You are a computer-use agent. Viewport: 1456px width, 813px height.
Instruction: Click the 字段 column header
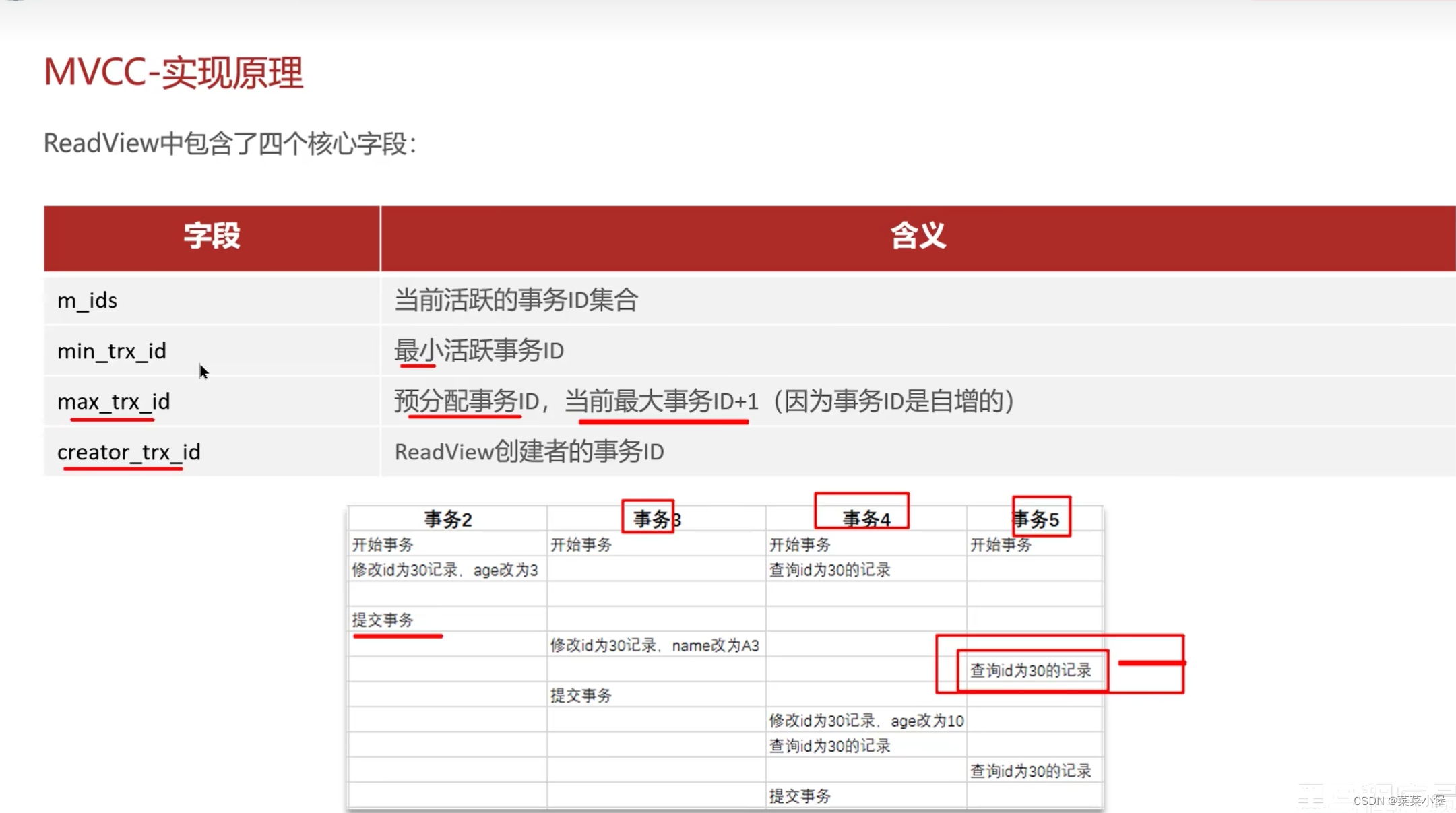coord(212,238)
